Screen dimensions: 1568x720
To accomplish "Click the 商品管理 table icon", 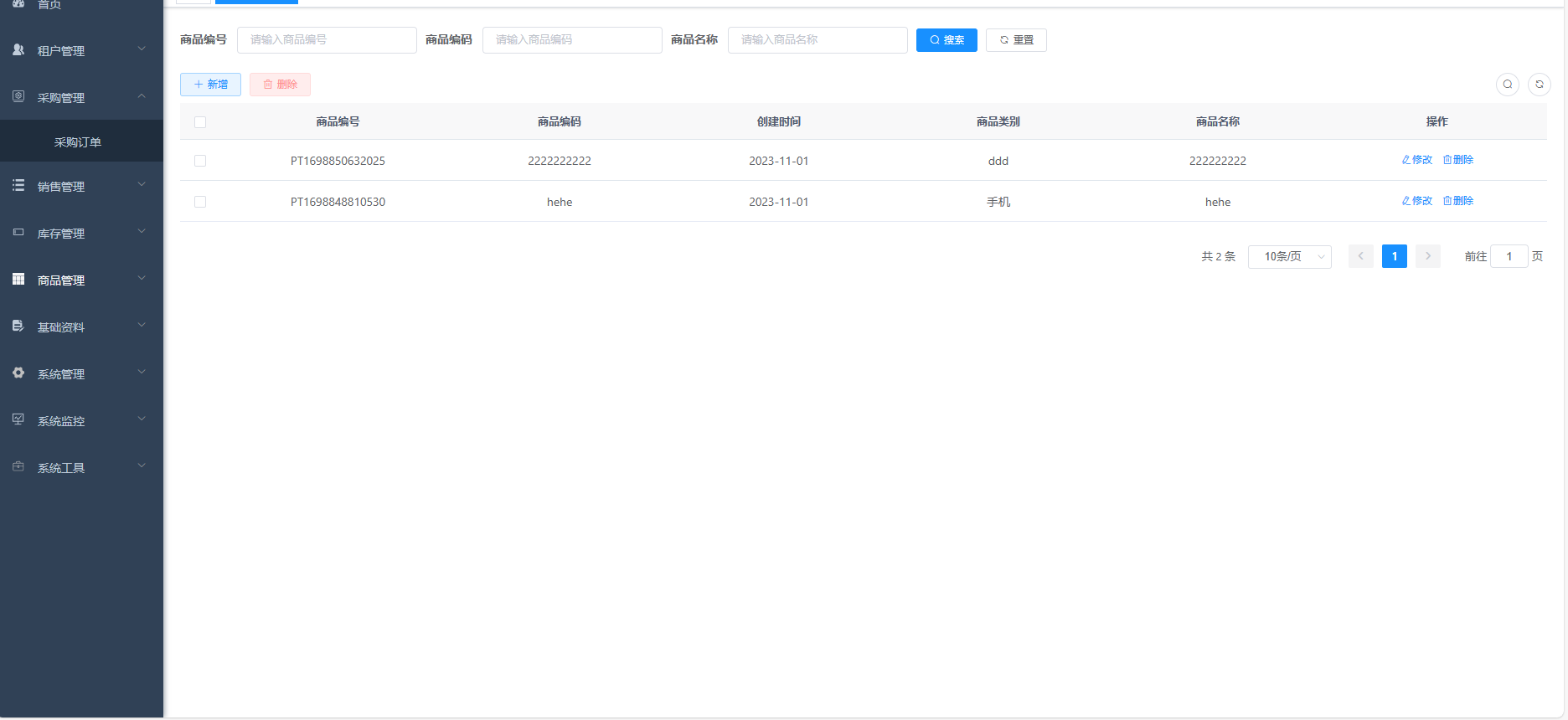I will (x=18, y=279).
